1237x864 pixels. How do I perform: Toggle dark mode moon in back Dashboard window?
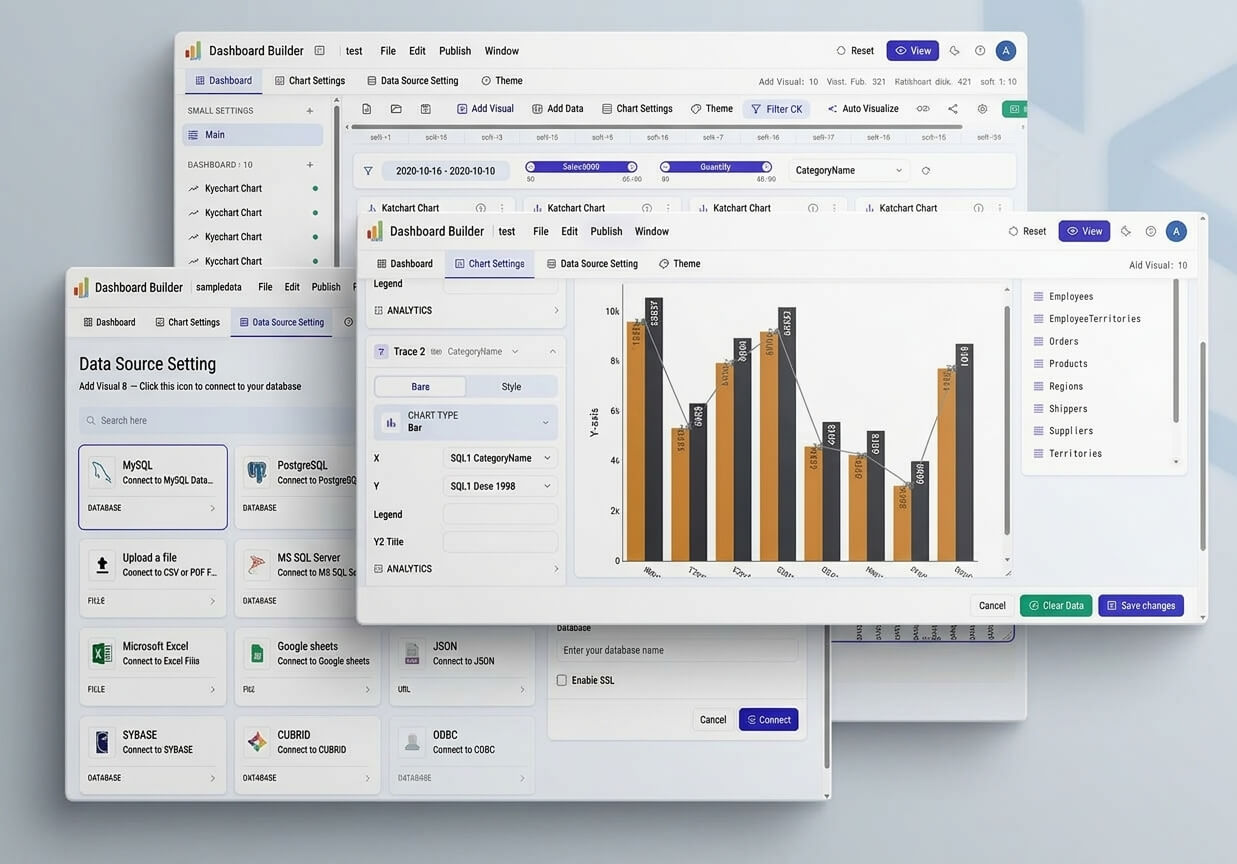tap(954, 51)
